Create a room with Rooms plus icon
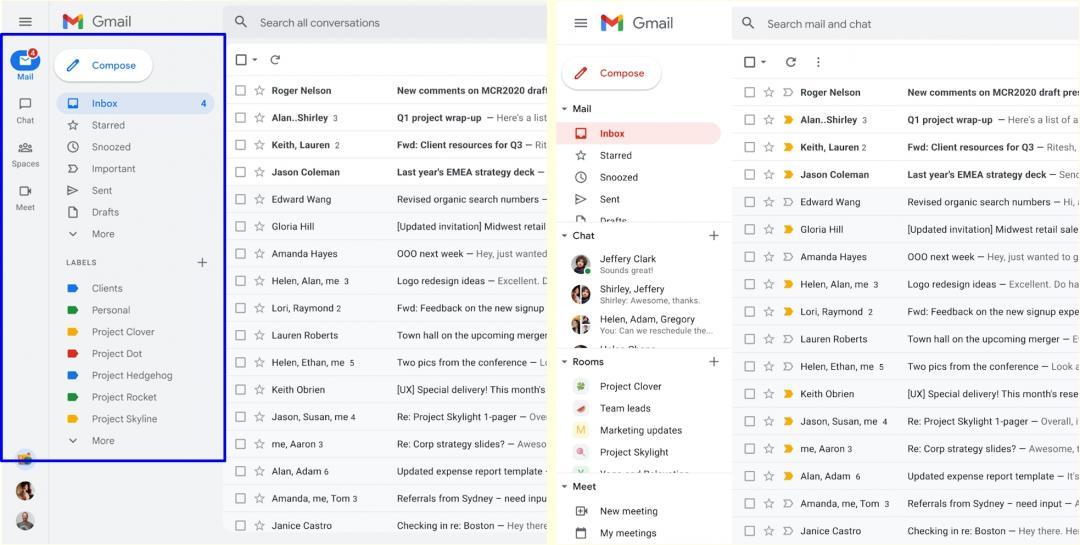Viewport: 1080px width, 545px height. click(x=714, y=362)
